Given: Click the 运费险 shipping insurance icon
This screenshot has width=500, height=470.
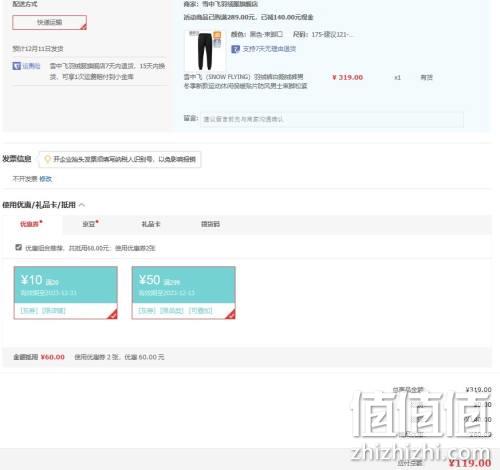Looking at the screenshot, I should click(x=17, y=66).
